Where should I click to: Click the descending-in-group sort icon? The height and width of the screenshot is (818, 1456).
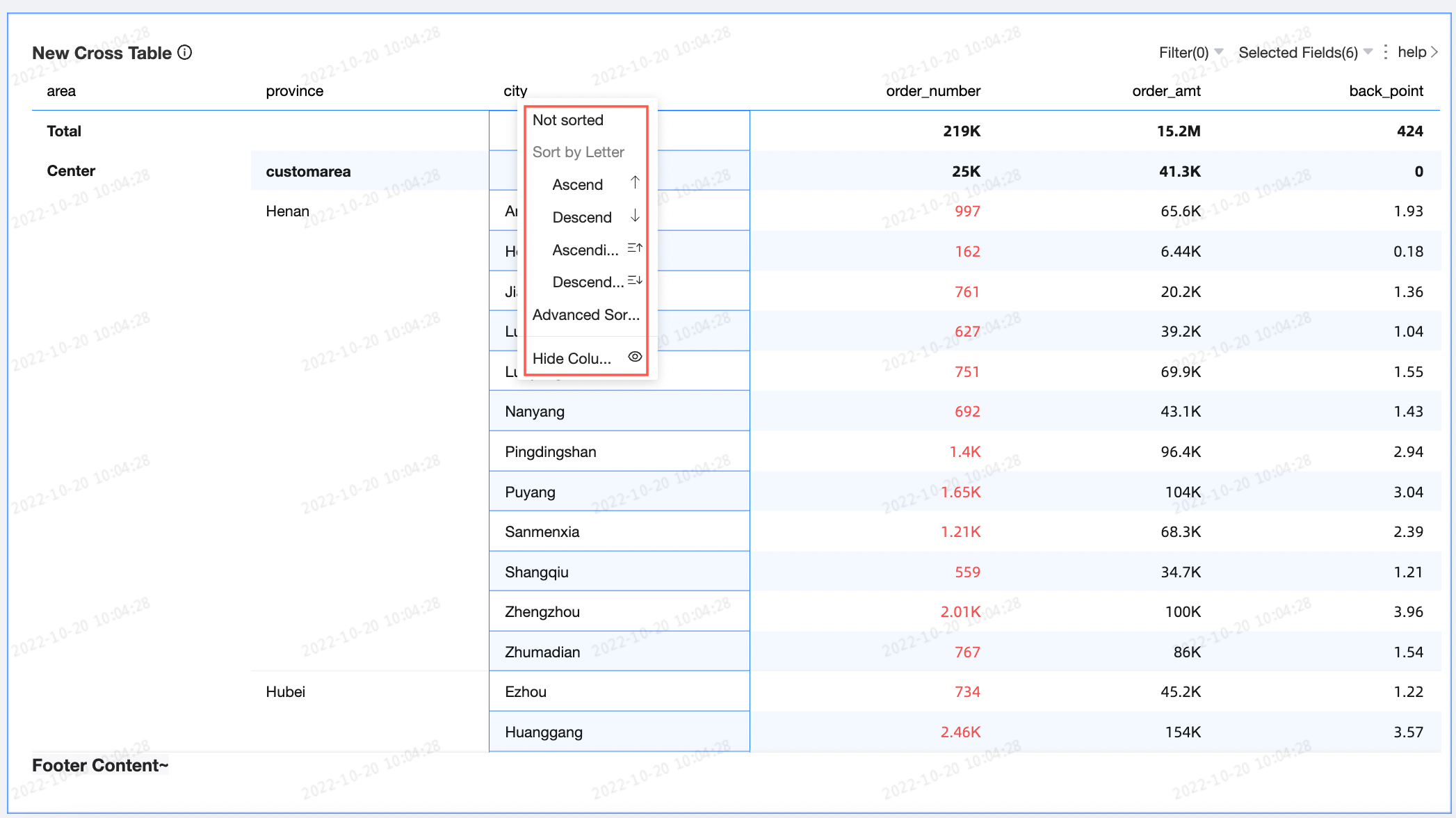coord(635,280)
